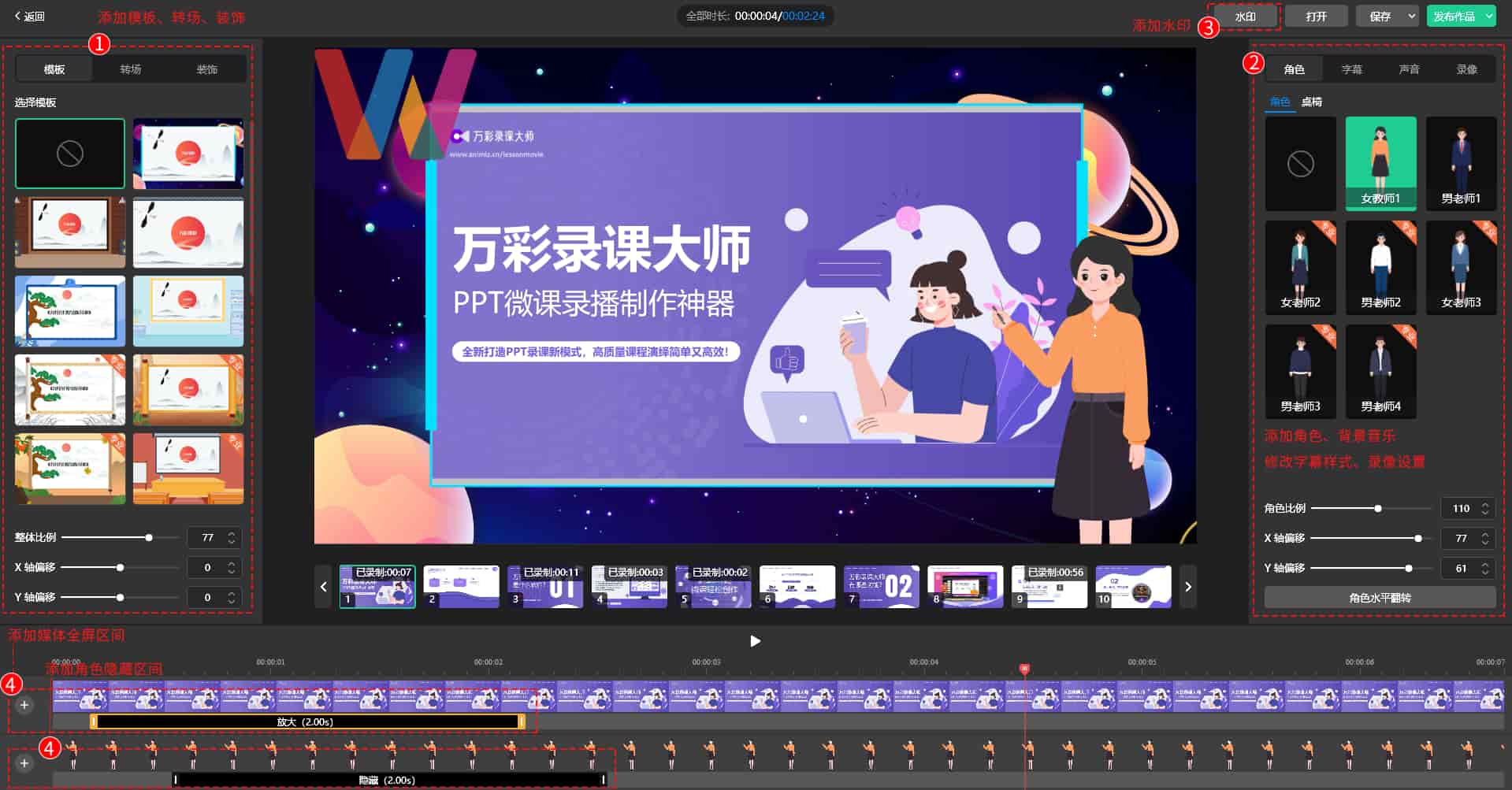Add a media fullscreen interval with plus button
Image resolution: width=1512 pixels, height=790 pixels.
pyautogui.click(x=24, y=705)
